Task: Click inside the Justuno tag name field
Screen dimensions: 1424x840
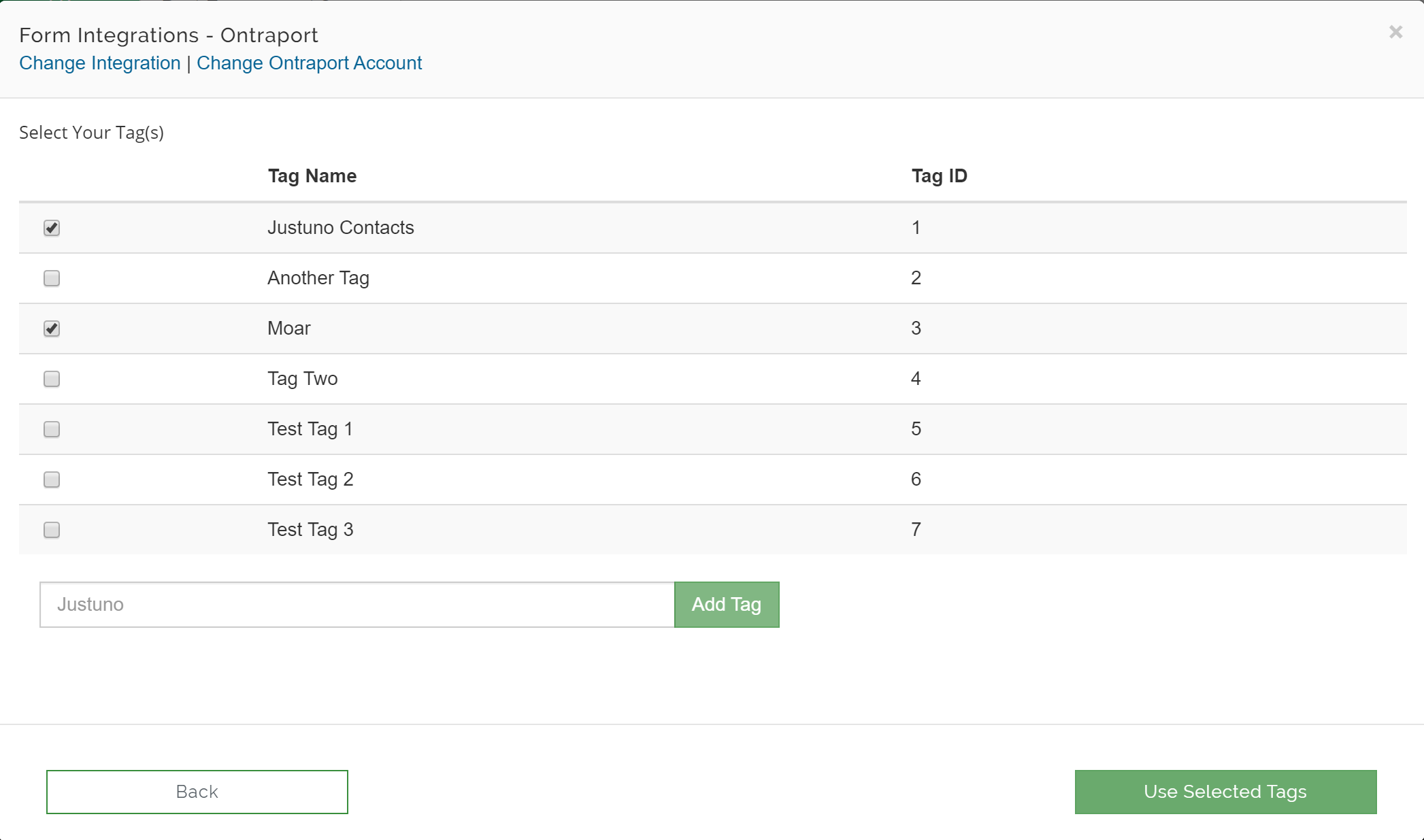Action: 354,604
